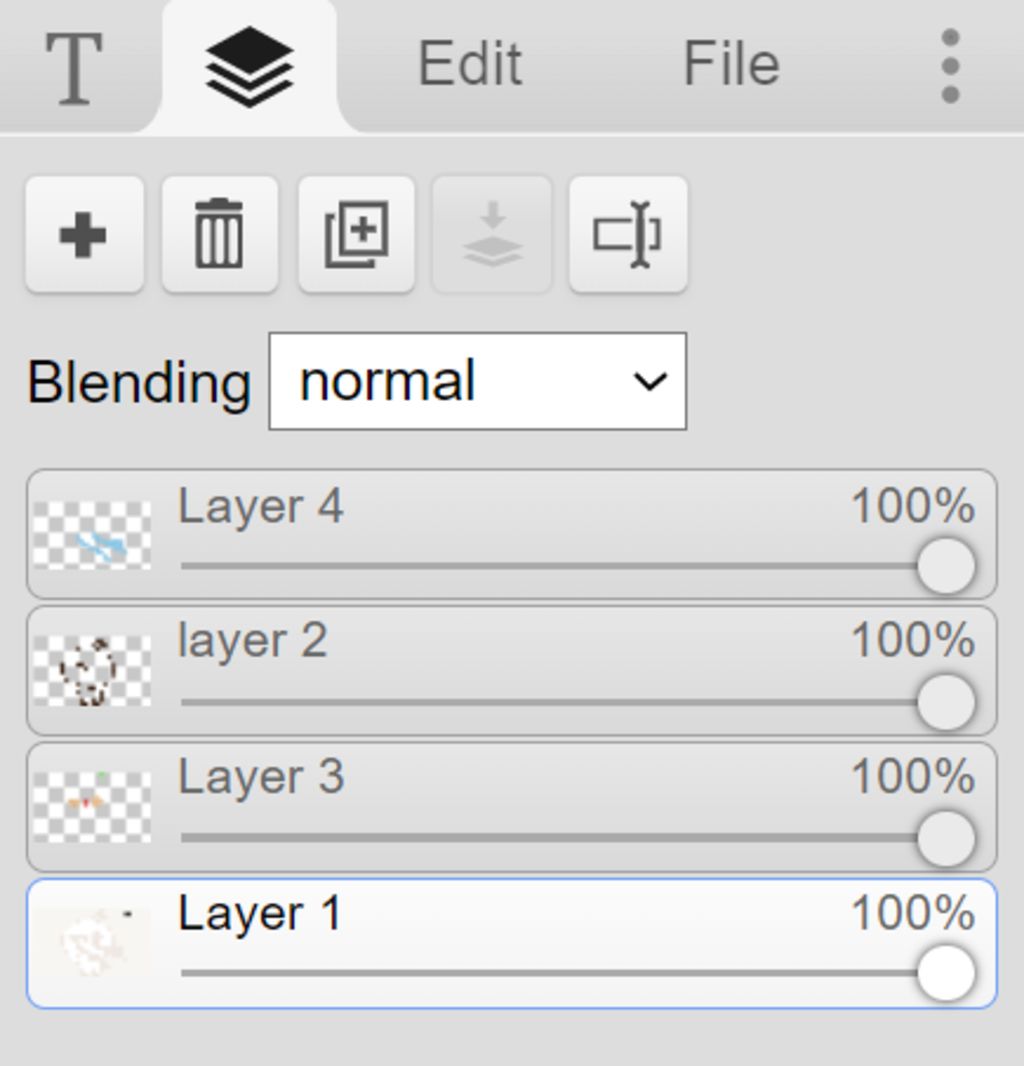
Task: Open the Edit menu
Action: pos(469,66)
